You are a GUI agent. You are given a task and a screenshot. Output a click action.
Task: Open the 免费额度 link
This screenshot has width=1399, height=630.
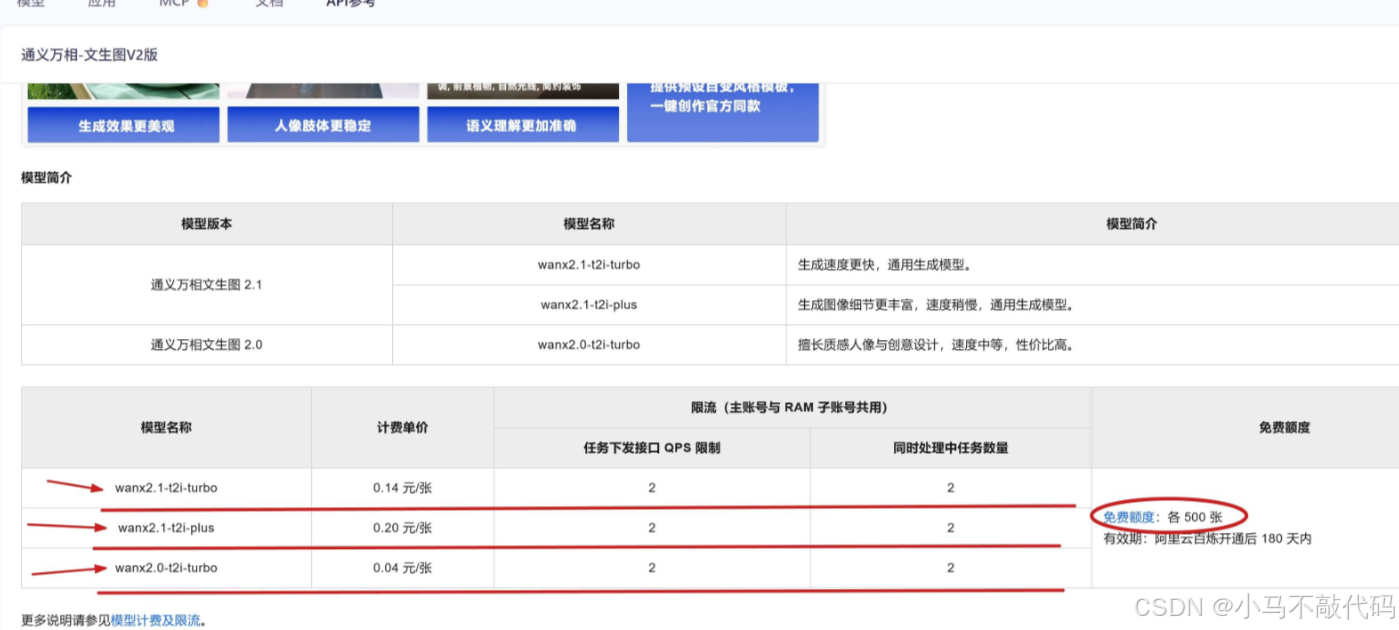(x=1129, y=516)
